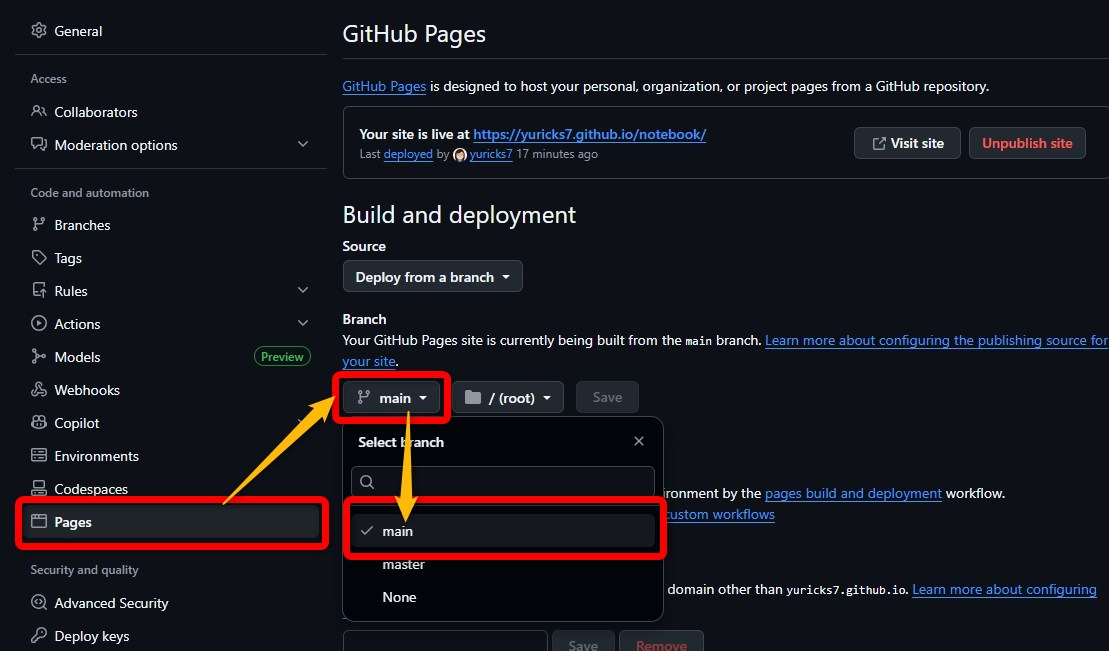Click the Rules icon in sidebar

[39, 290]
